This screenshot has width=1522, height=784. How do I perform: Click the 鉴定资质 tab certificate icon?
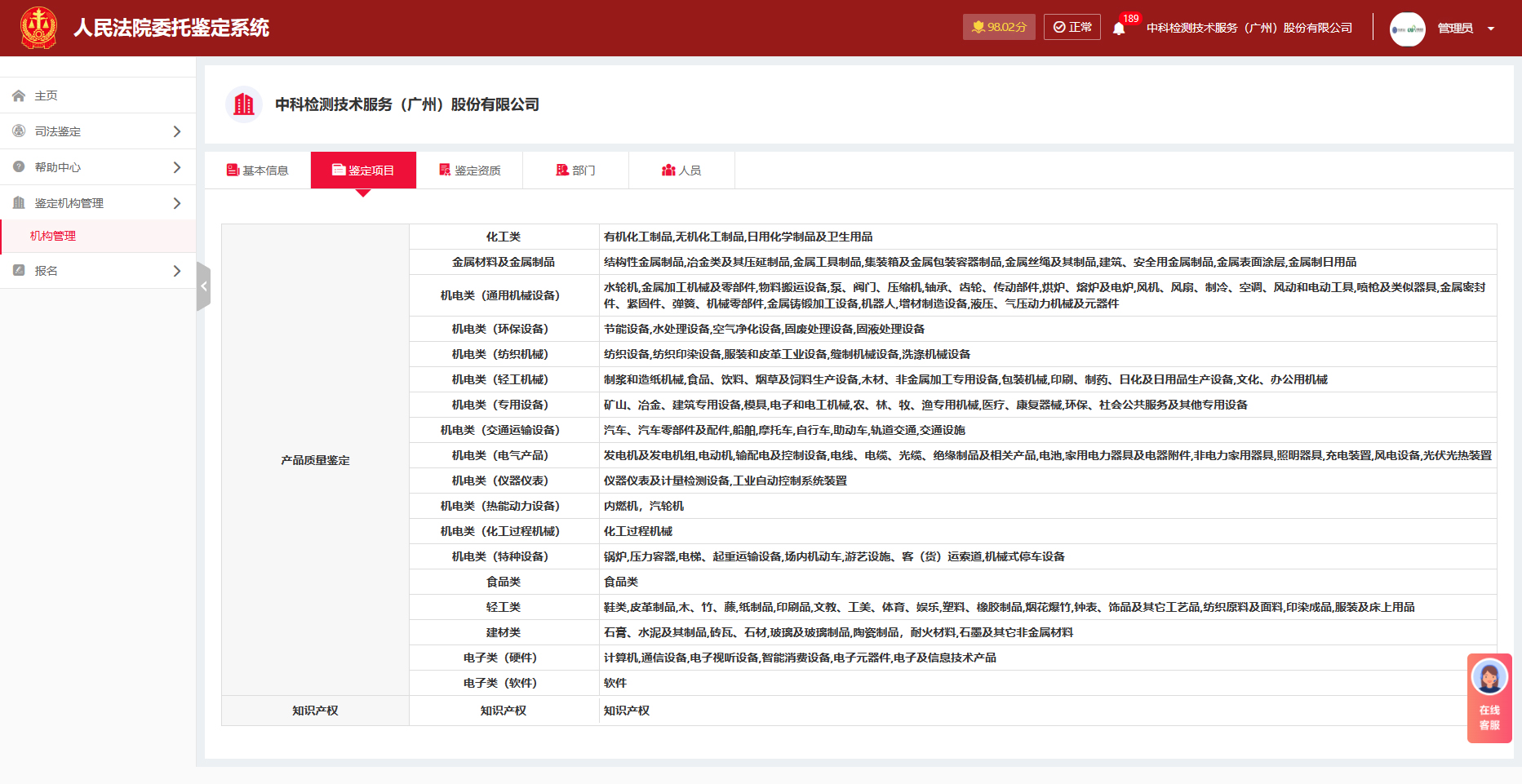[x=445, y=170]
